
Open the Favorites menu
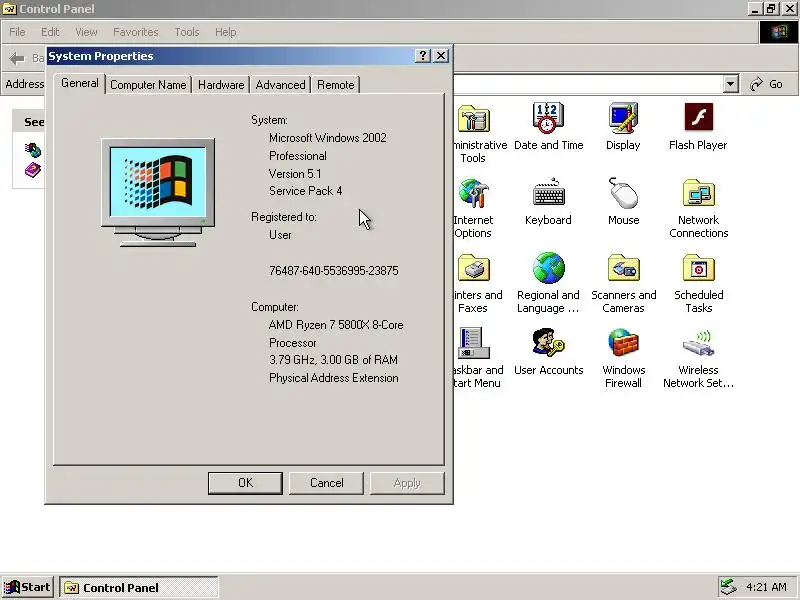[x=136, y=32]
